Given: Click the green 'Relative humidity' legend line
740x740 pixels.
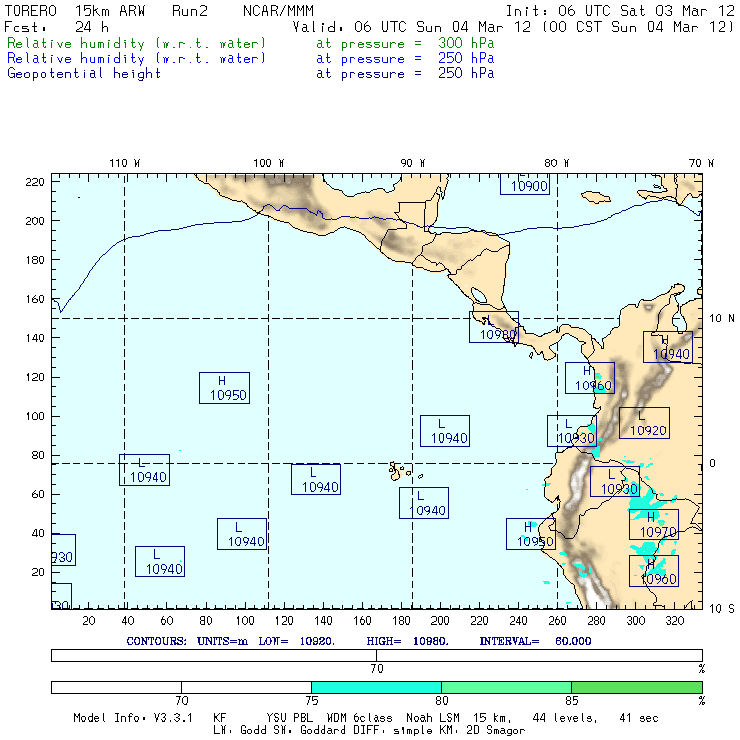Looking at the screenshot, I should click(x=251, y=43).
